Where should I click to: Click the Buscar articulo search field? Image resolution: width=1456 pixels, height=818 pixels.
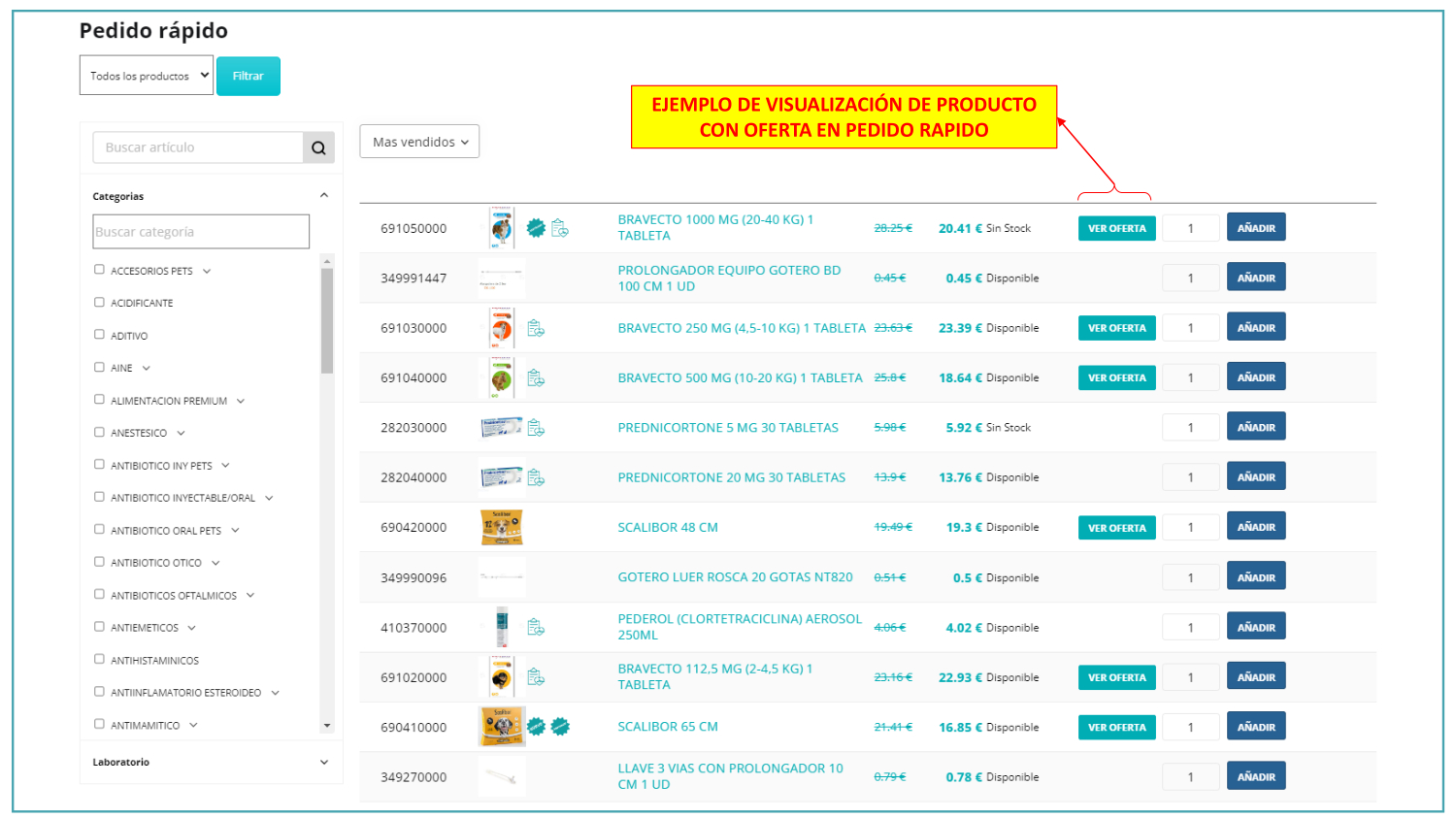[x=198, y=147]
